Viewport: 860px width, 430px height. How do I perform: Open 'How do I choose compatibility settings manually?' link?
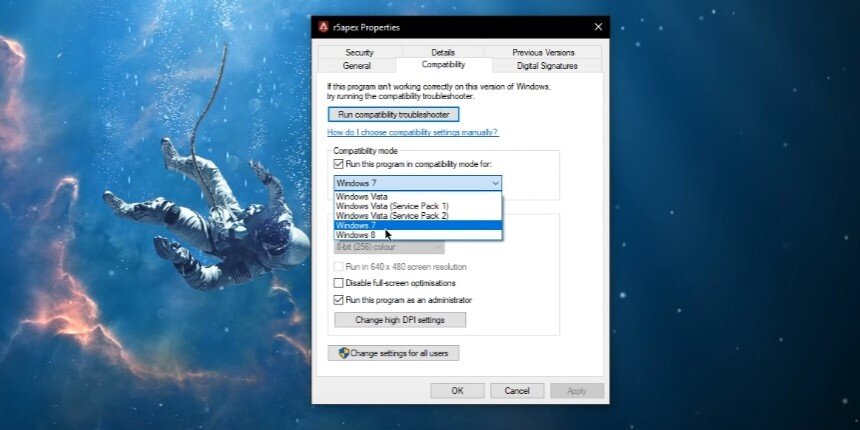tap(412, 132)
